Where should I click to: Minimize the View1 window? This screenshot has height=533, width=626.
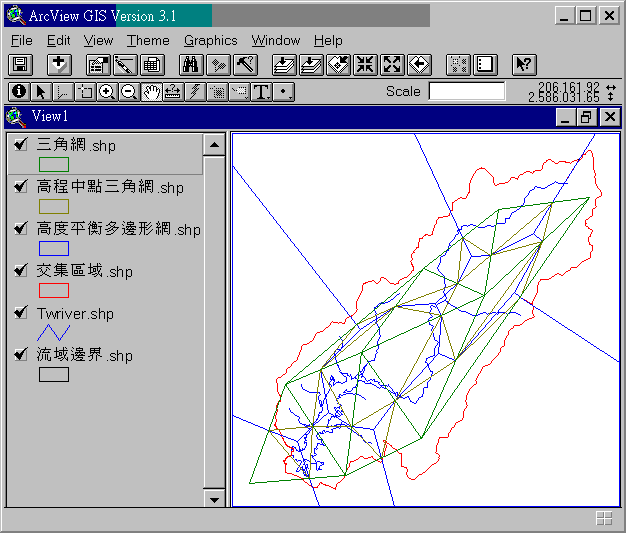pos(565,117)
